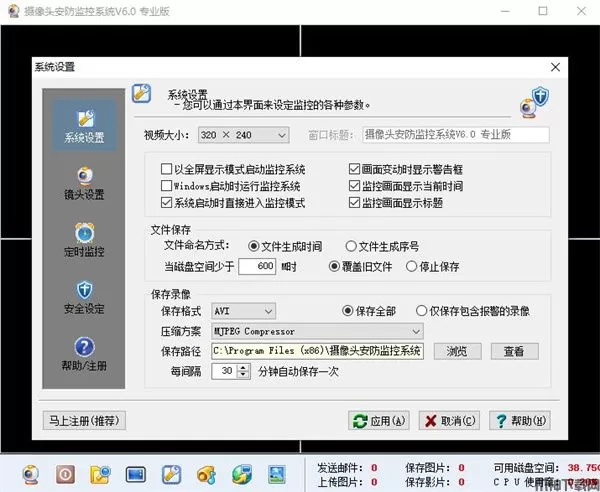This screenshot has height=492, width=600.
Task: Switch to the 定时监控 sidebar section
Action: click(84, 240)
